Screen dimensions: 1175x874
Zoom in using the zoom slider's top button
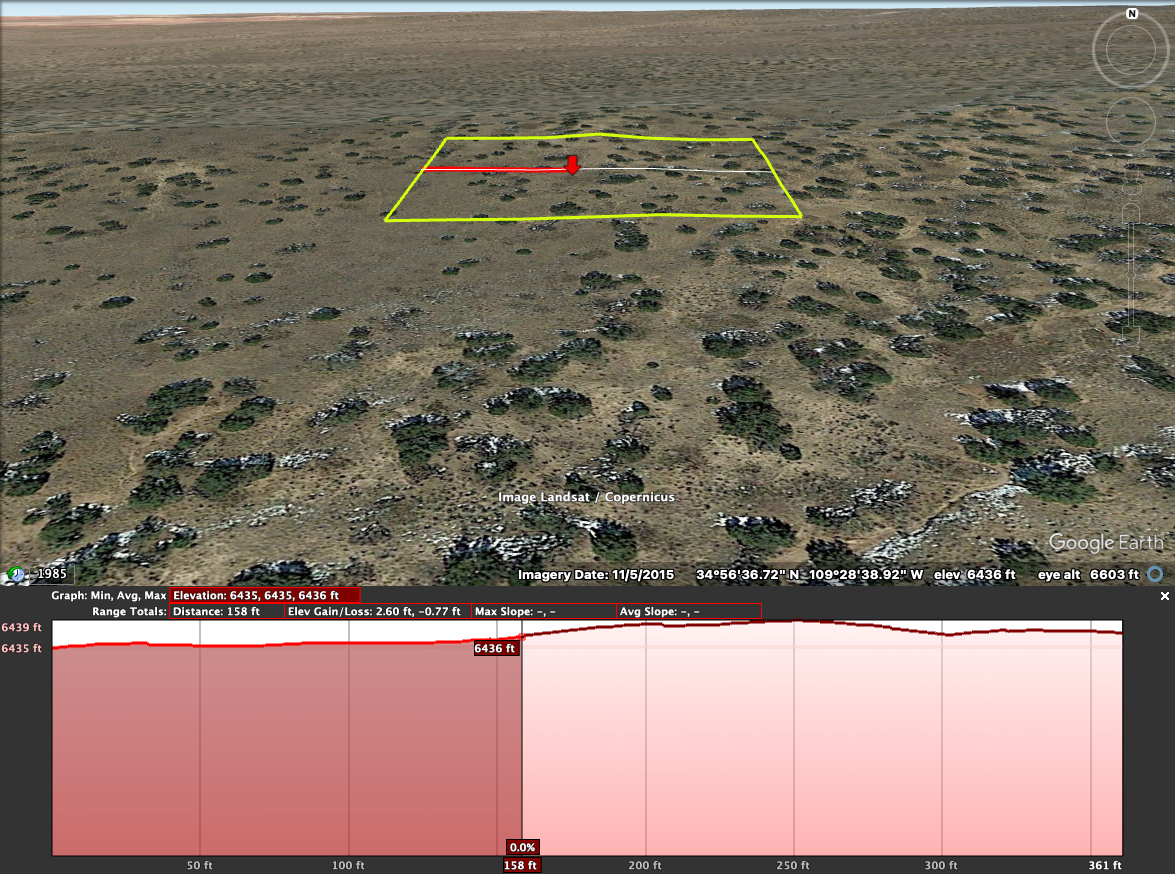pyautogui.click(x=1131, y=214)
